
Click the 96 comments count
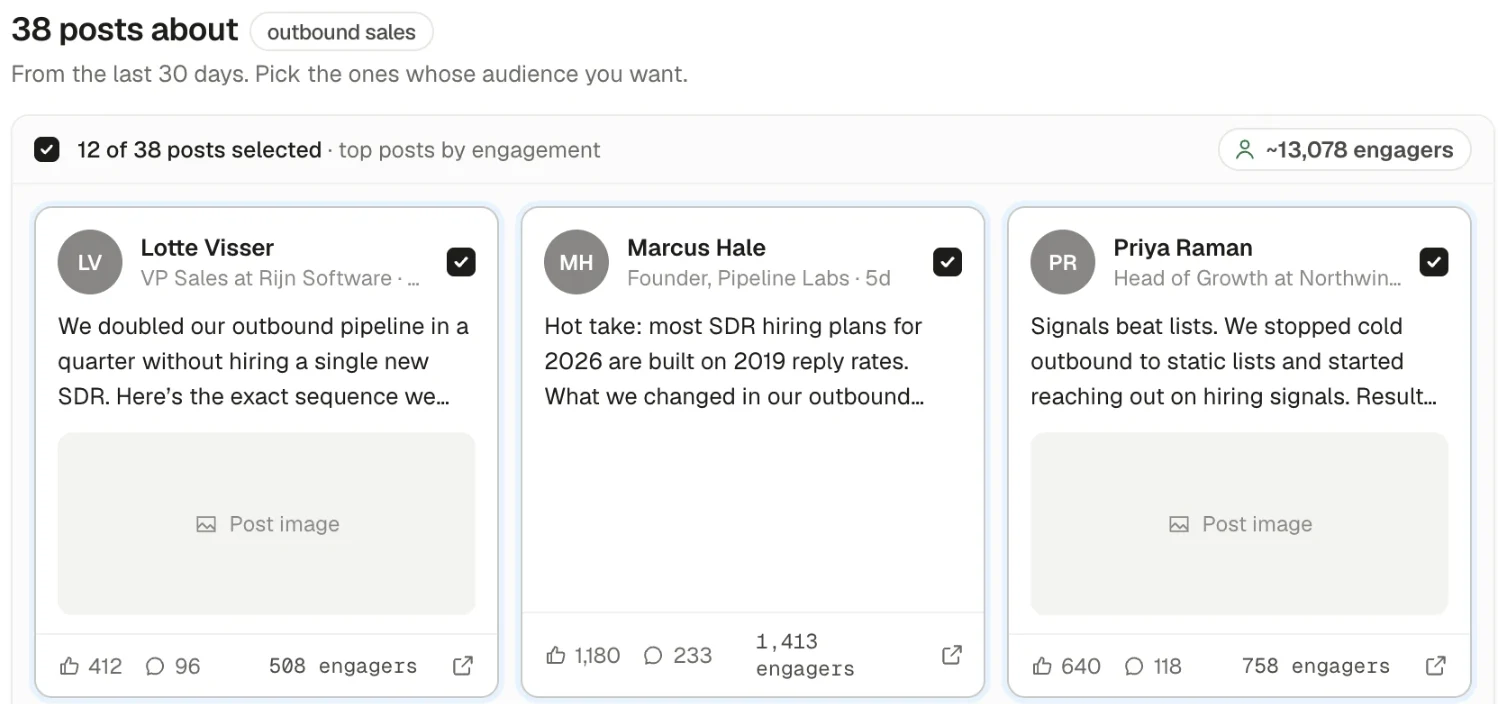(x=188, y=666)
